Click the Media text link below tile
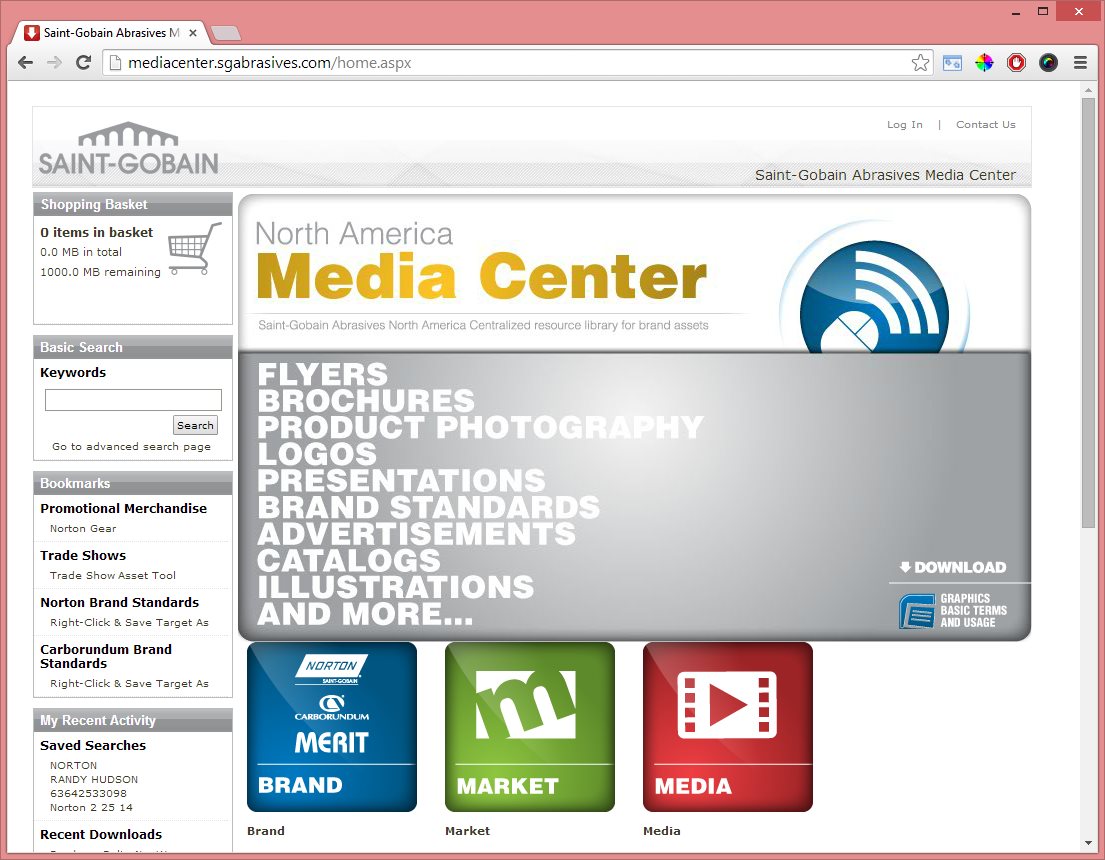1105x860 pixels. coord(662,830)
